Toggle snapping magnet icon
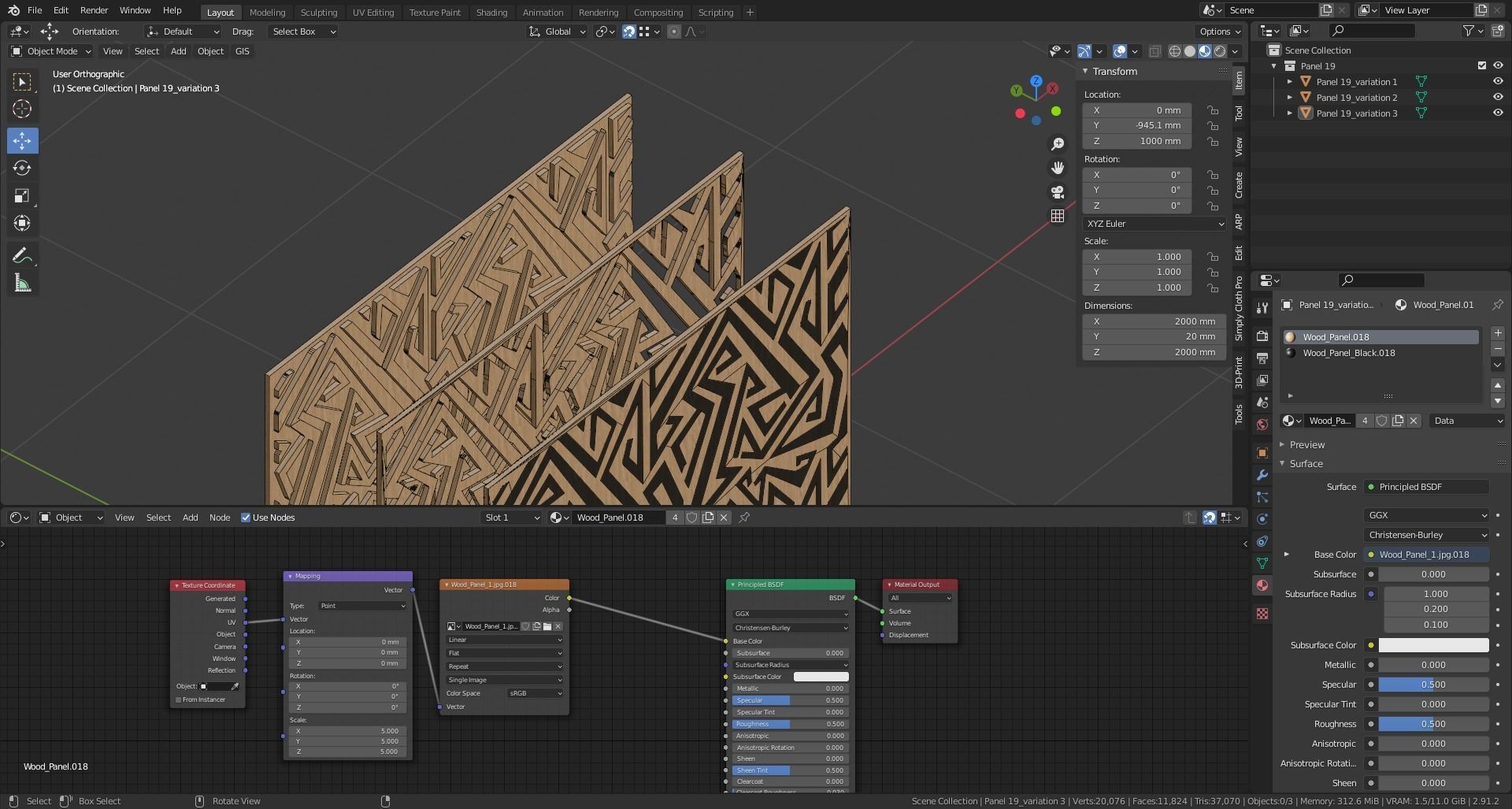Viewport: 1512px width, 809px height. click(628, 32)
